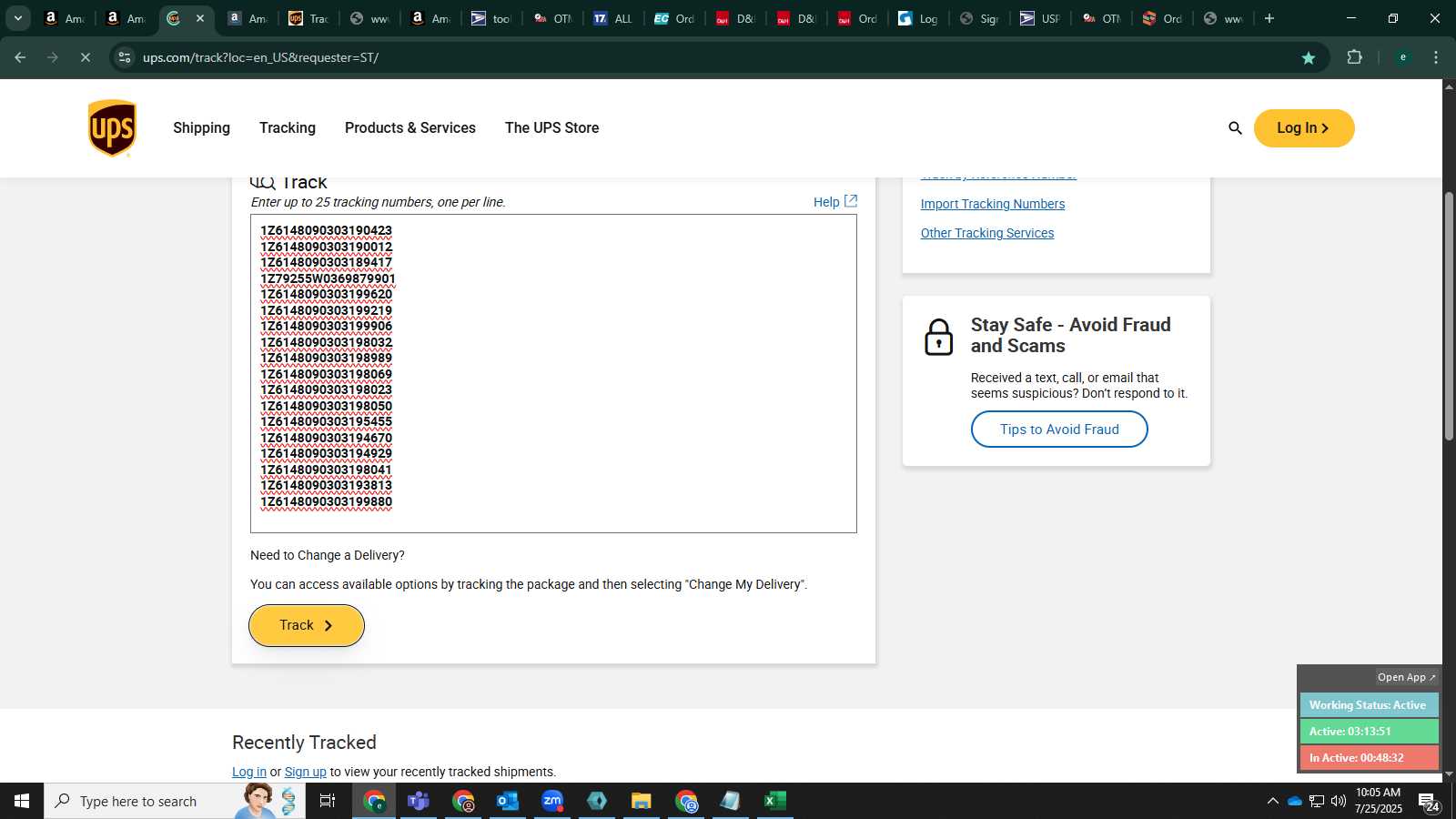Open the Products & Services menu

point(410,128)
